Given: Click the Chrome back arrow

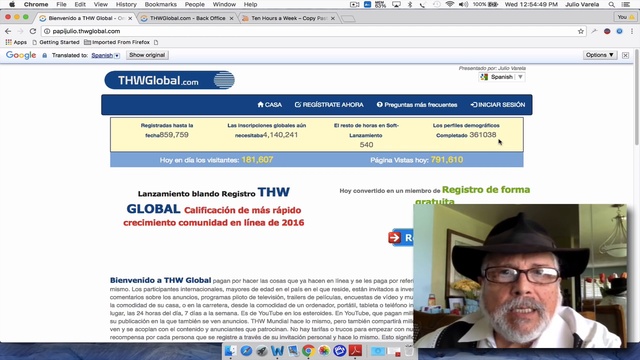Looking at the screenshot, I should [x=8, y=31].
